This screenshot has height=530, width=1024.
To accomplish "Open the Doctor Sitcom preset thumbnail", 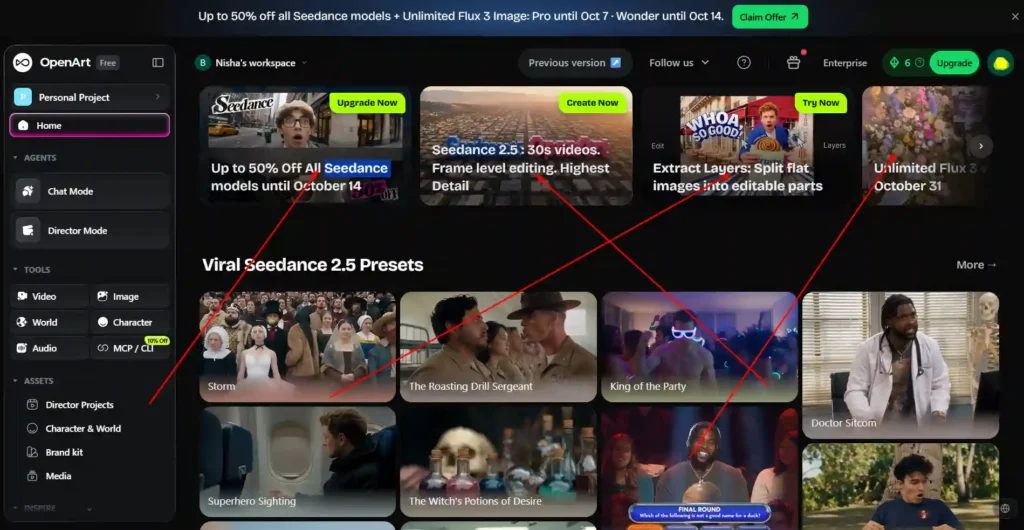I will 900,365.
